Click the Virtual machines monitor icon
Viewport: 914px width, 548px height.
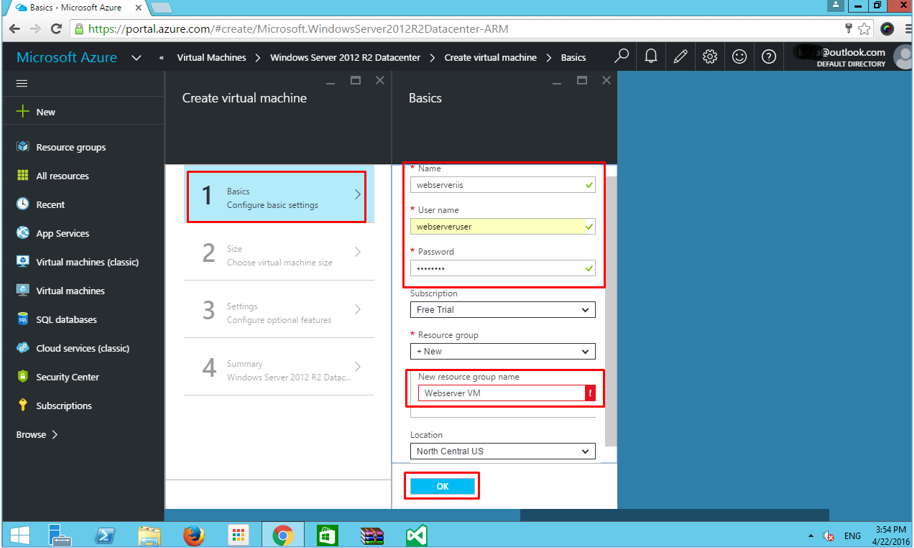coord(23,290)
